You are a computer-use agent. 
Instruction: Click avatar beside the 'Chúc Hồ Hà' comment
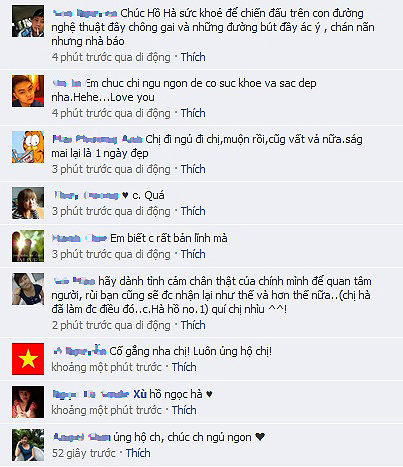click(x=28, y=21)
